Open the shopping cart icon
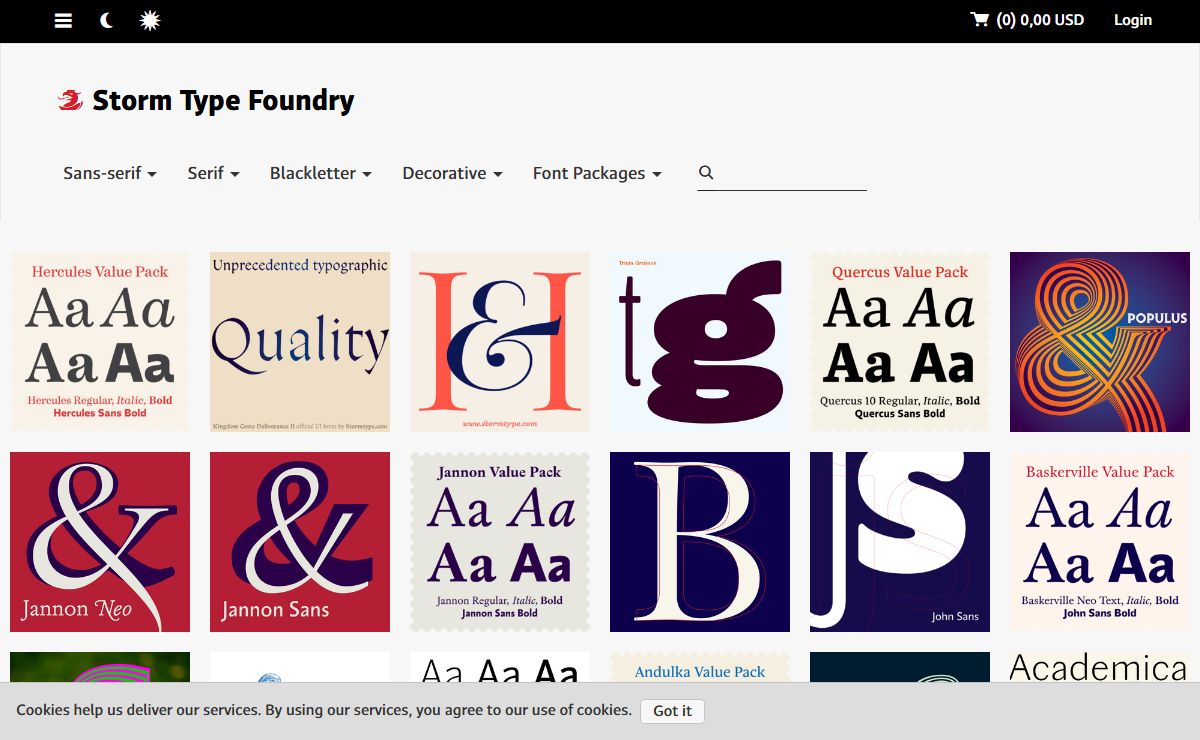This screenshot has width=1200, height=740. coord(979,20)
